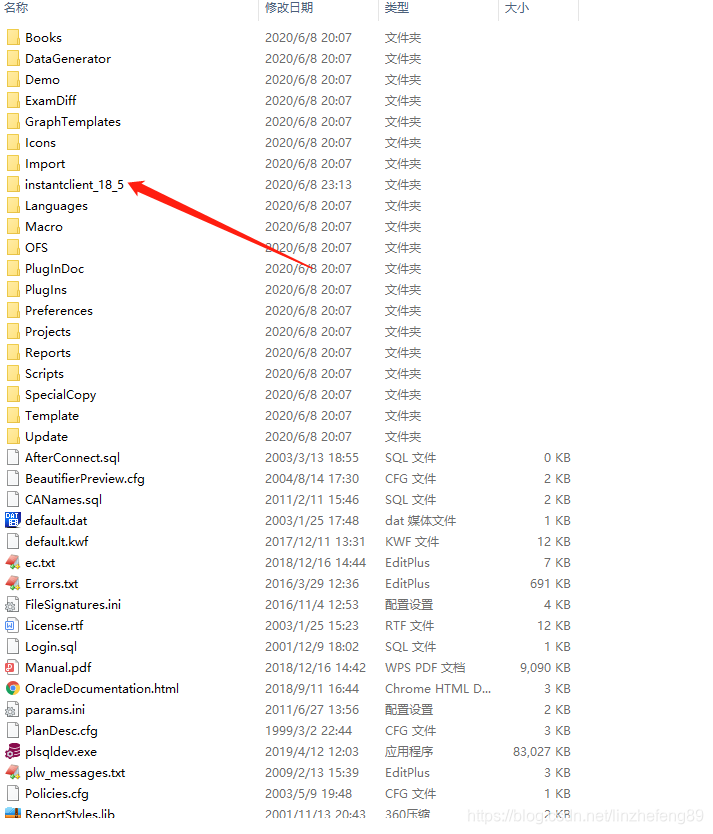The height and width of the screenshot is (834, 713).
Task: Click the WPS PDF 文档 type cell
Action: [425, 668]
